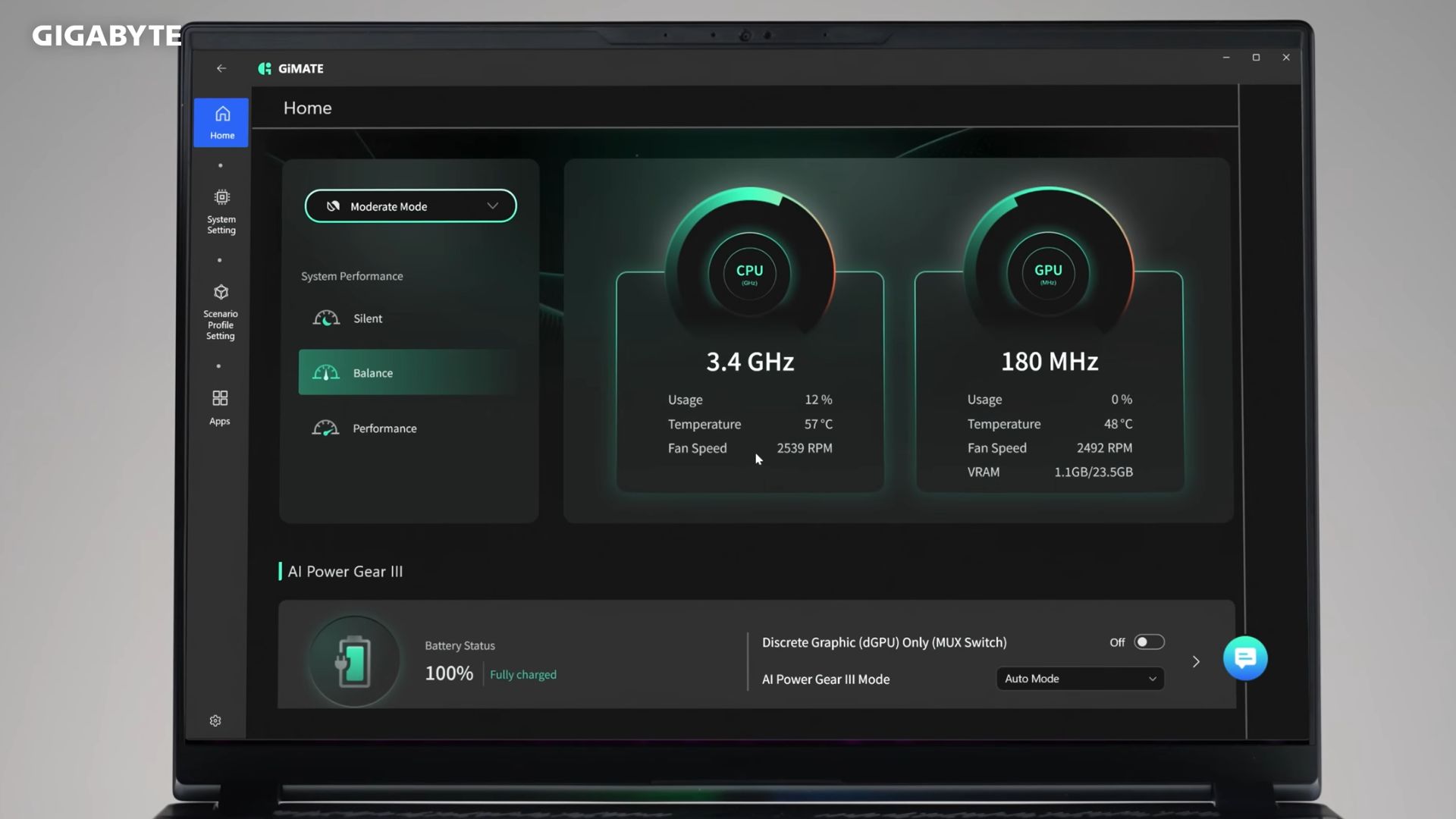Maximize the GiMATE window
This screenshot has width=1456, height=819.
coord(1256,58)
